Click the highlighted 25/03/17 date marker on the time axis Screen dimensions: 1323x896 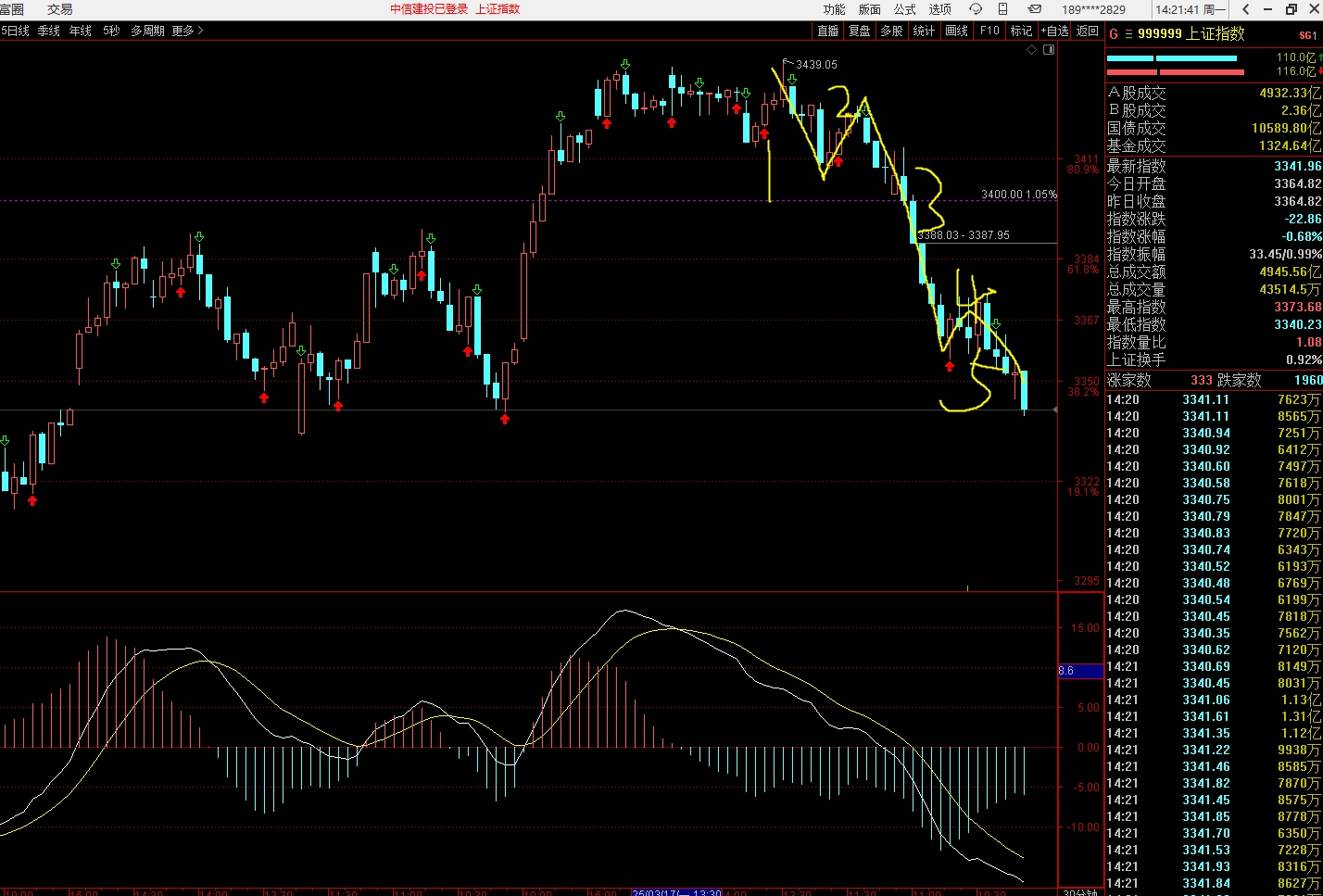676,892
